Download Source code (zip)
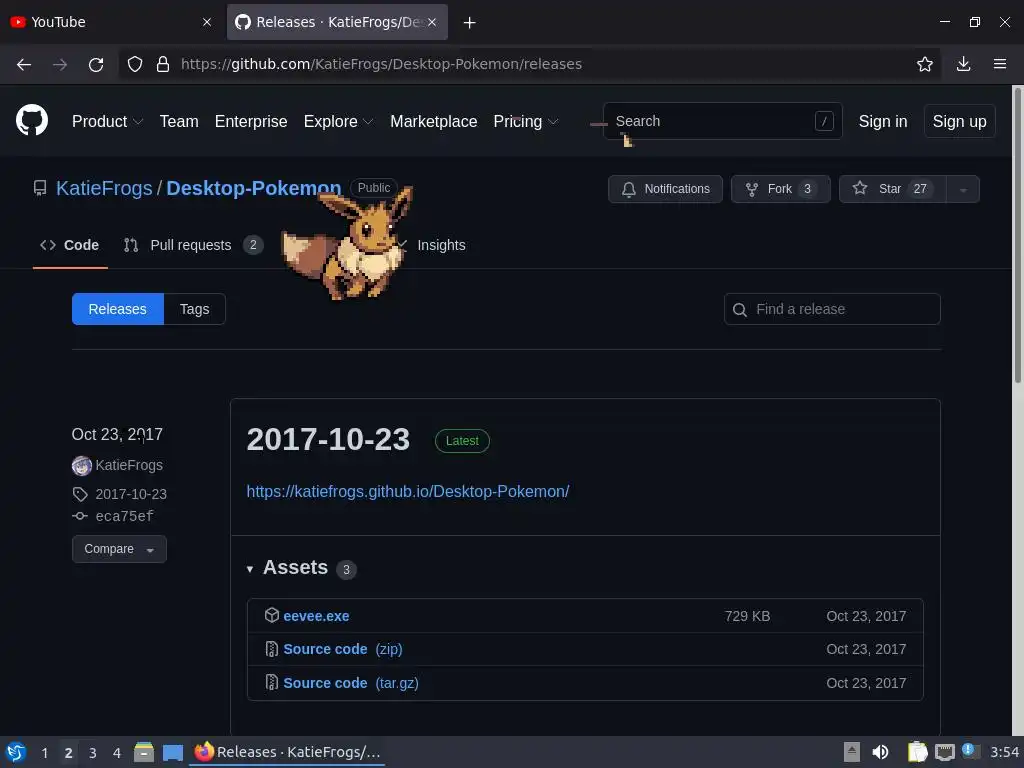 [343, 649]
